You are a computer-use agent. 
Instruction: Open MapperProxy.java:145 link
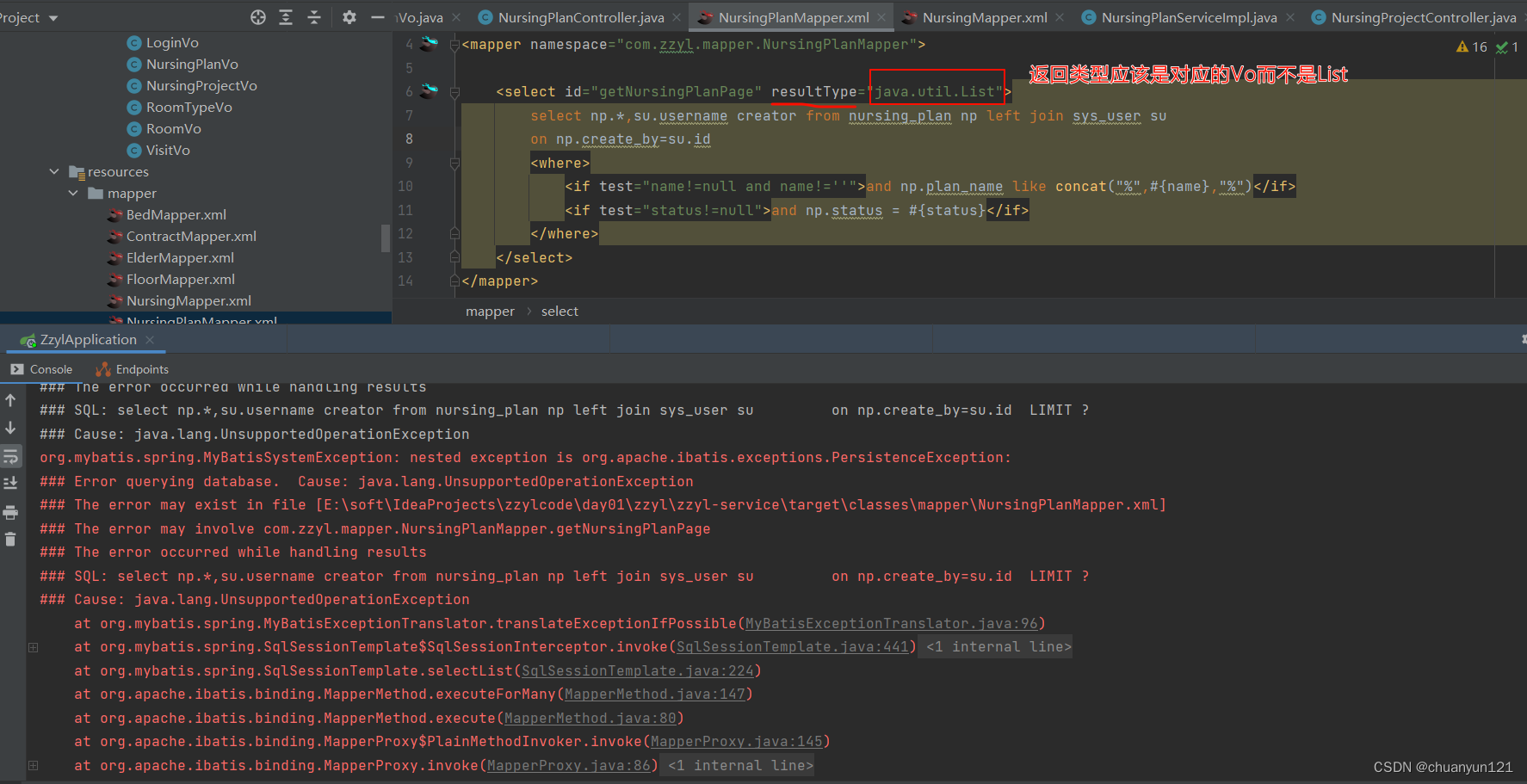point(736,741)
